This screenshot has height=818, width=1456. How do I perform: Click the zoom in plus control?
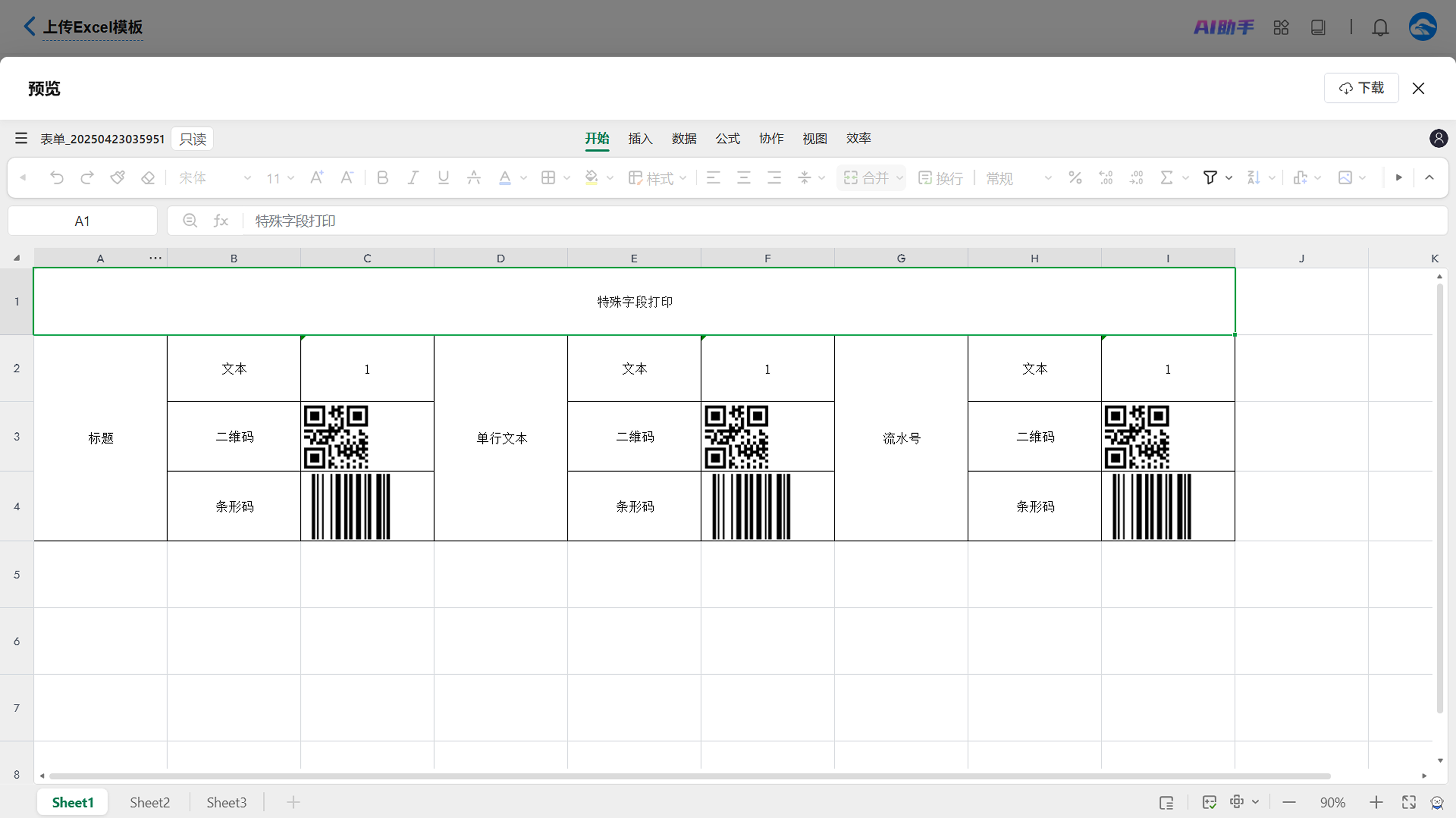click(x=1376, y=802)
